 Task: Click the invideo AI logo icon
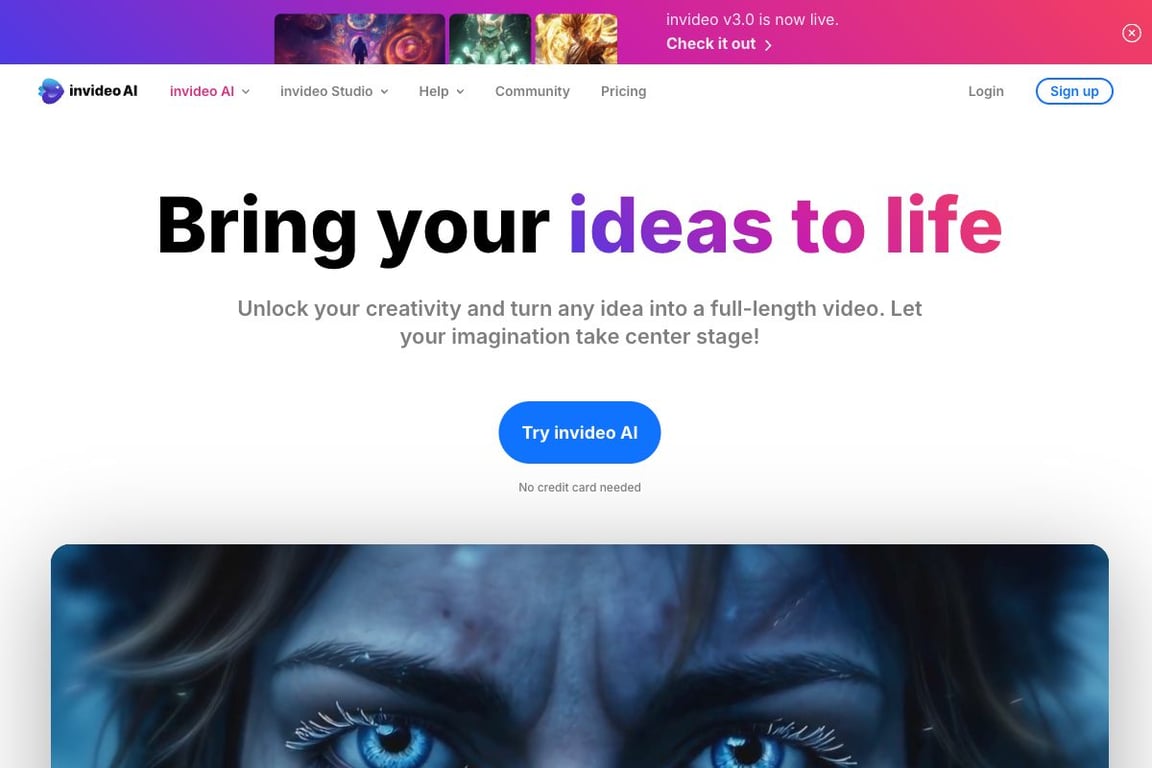pyautogui.click(x=51, y=91)
